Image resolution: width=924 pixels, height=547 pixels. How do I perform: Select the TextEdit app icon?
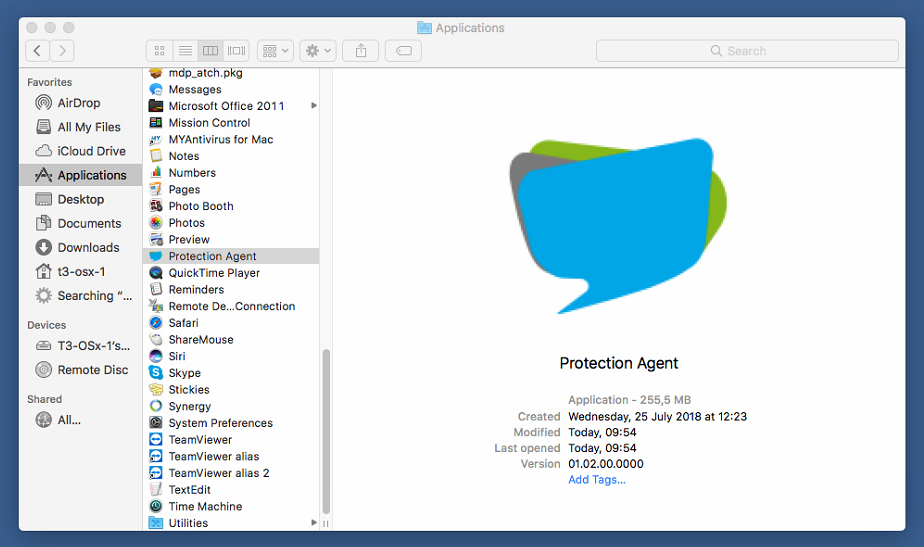[x=156, y=490]
